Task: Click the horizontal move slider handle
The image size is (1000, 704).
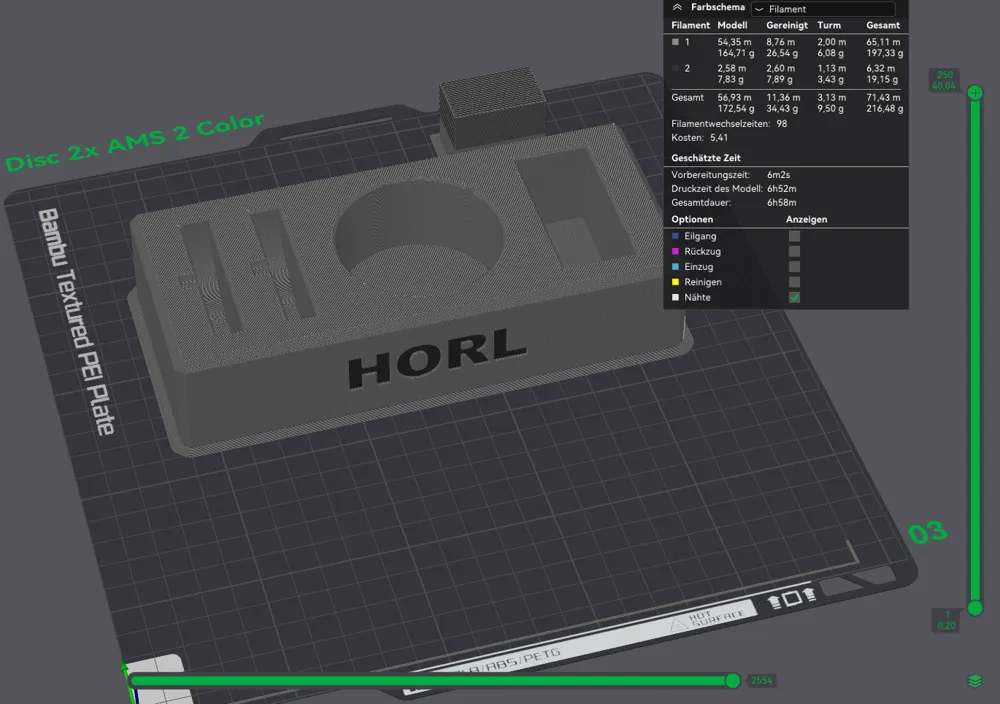Action: 733,681
